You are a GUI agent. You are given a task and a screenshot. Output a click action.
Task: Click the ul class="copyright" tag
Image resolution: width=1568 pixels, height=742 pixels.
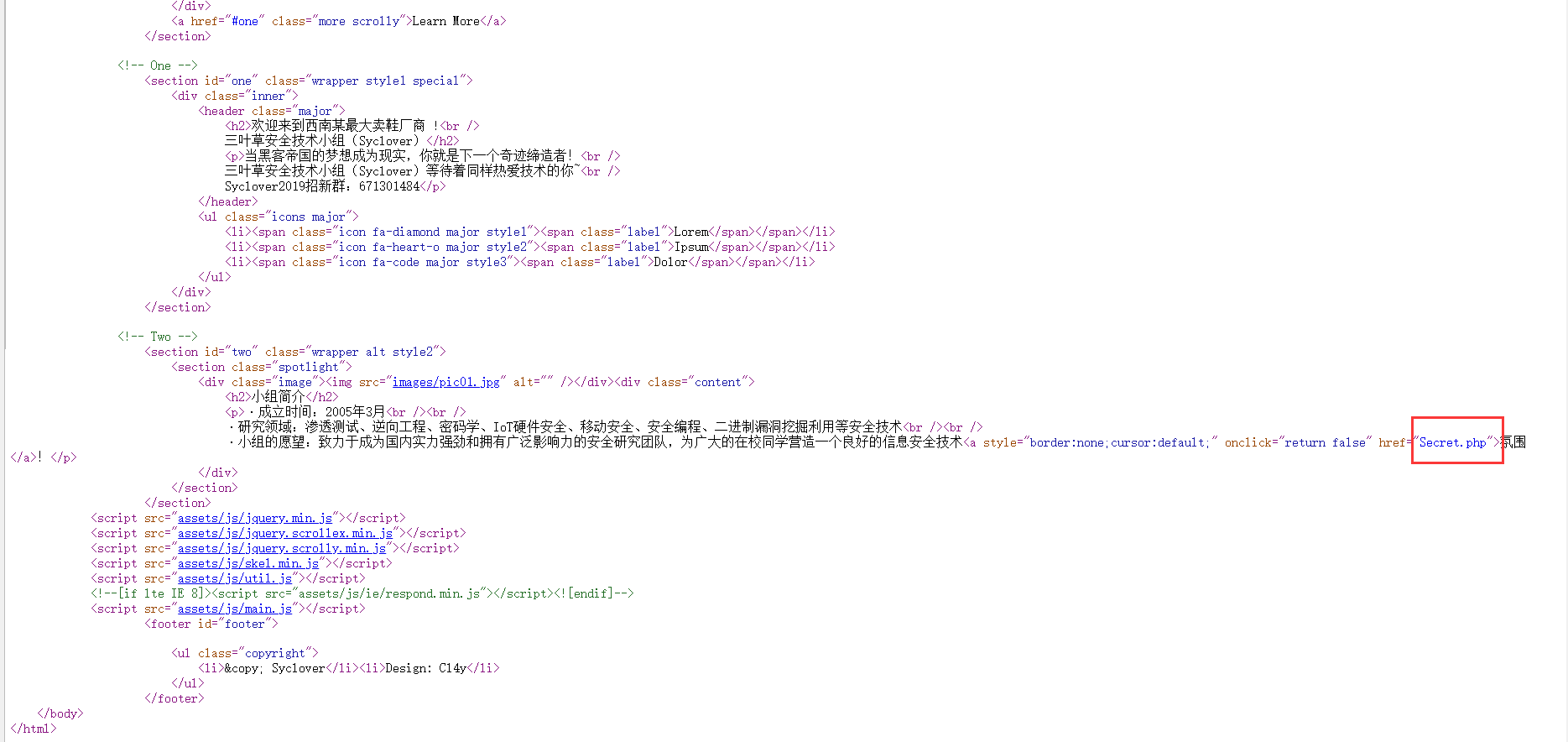point(245,653)
